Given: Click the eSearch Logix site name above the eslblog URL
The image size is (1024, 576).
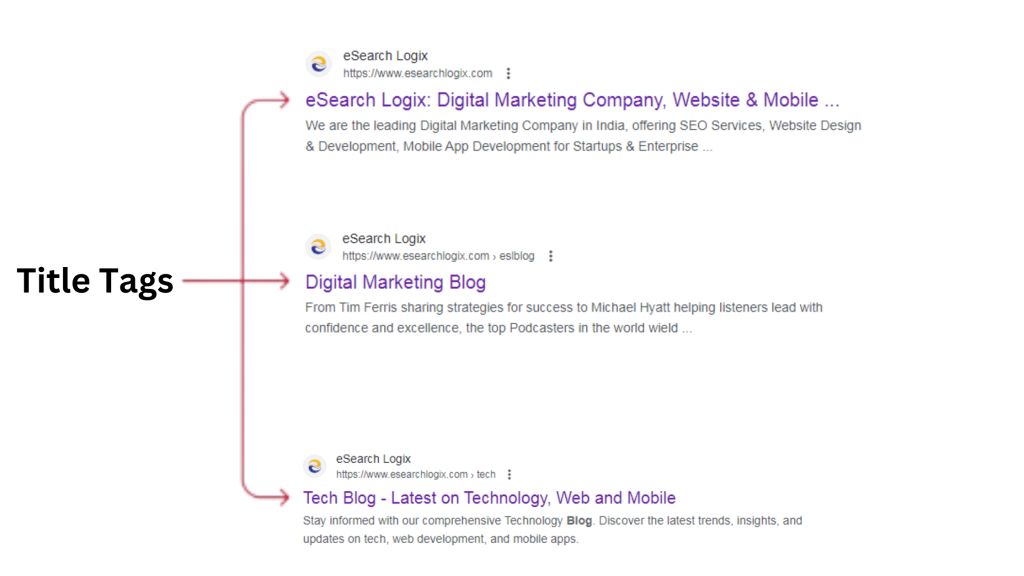Looking at the screenshot, I should tap(383, 239).
